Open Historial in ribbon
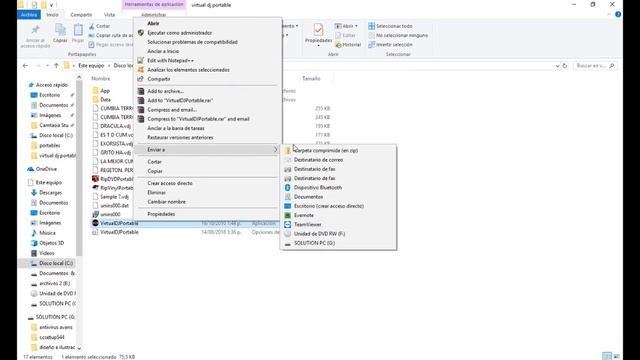640x360 pixels. 348,45
